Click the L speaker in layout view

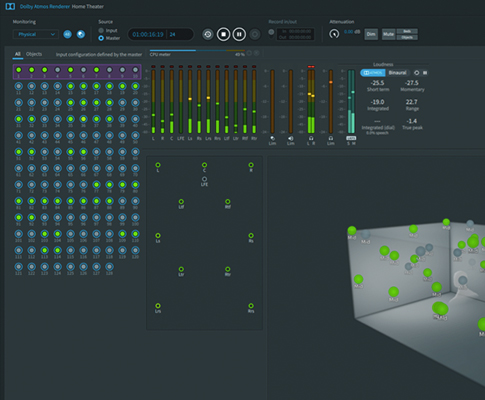[158, 165]
